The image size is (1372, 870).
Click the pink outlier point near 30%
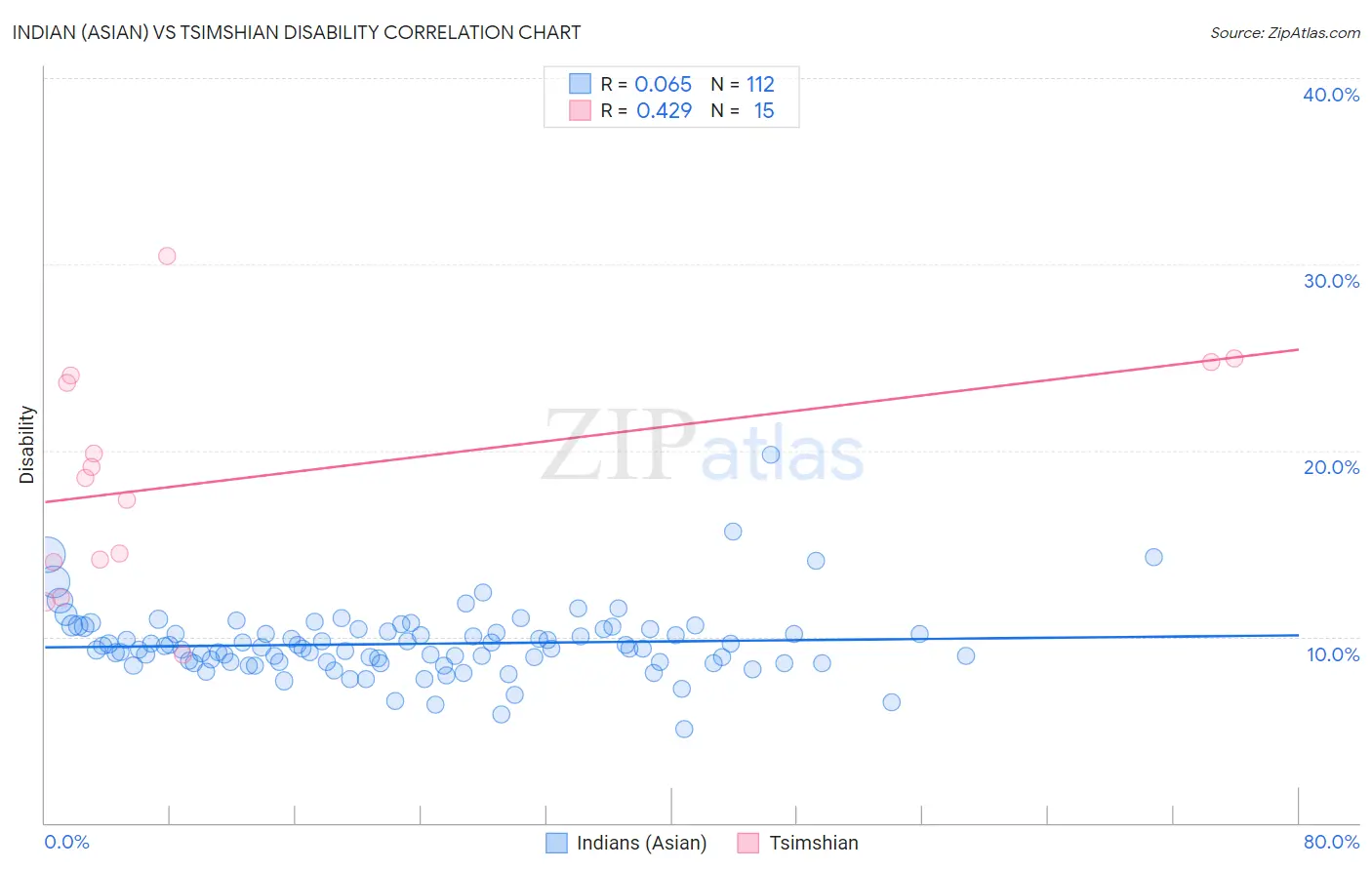pyautogui.click(x=167, y=256)
